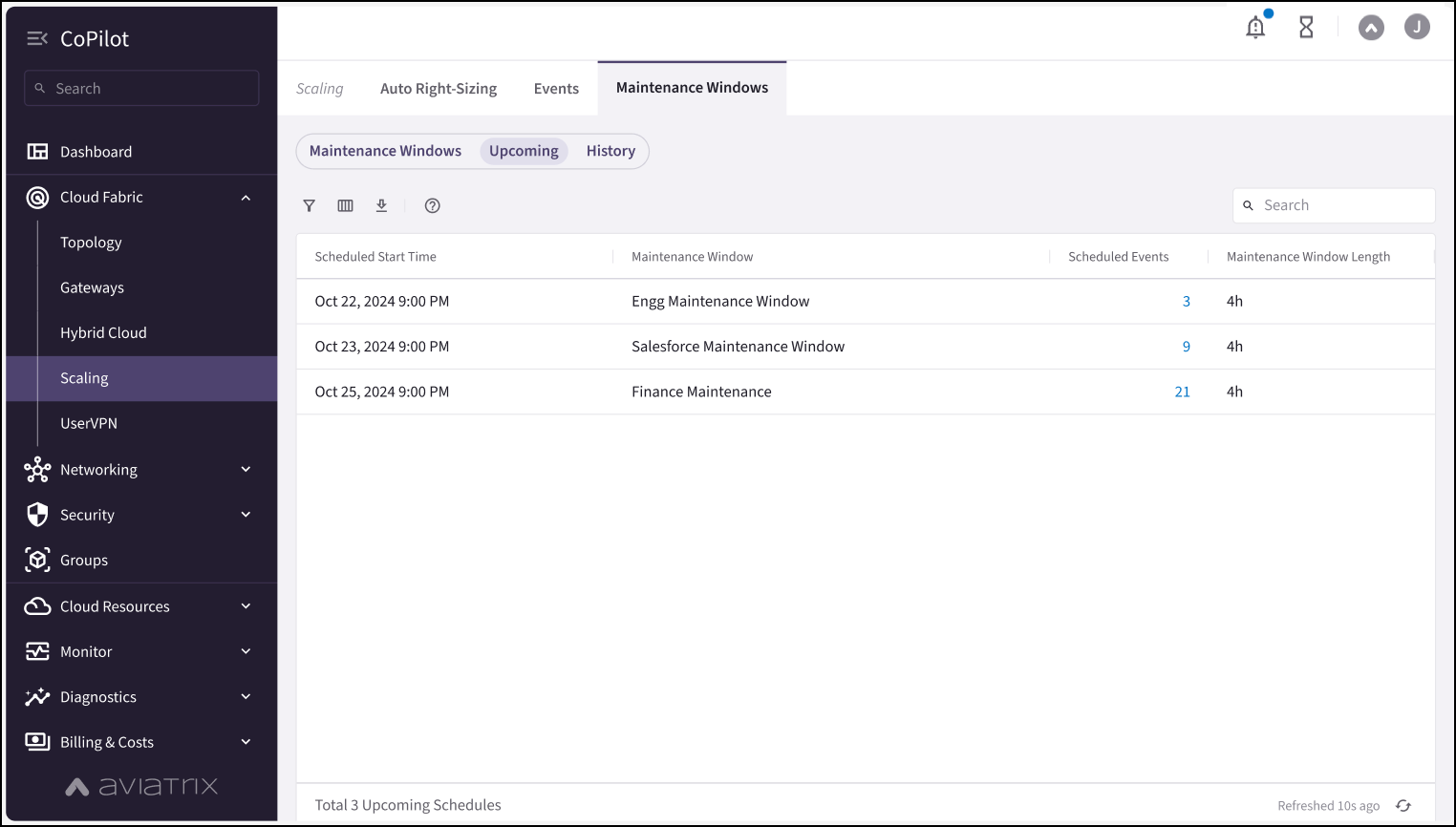Open the 21 scheduled events link
The height and width of the screenshot is (827, 1456).
1182,392
